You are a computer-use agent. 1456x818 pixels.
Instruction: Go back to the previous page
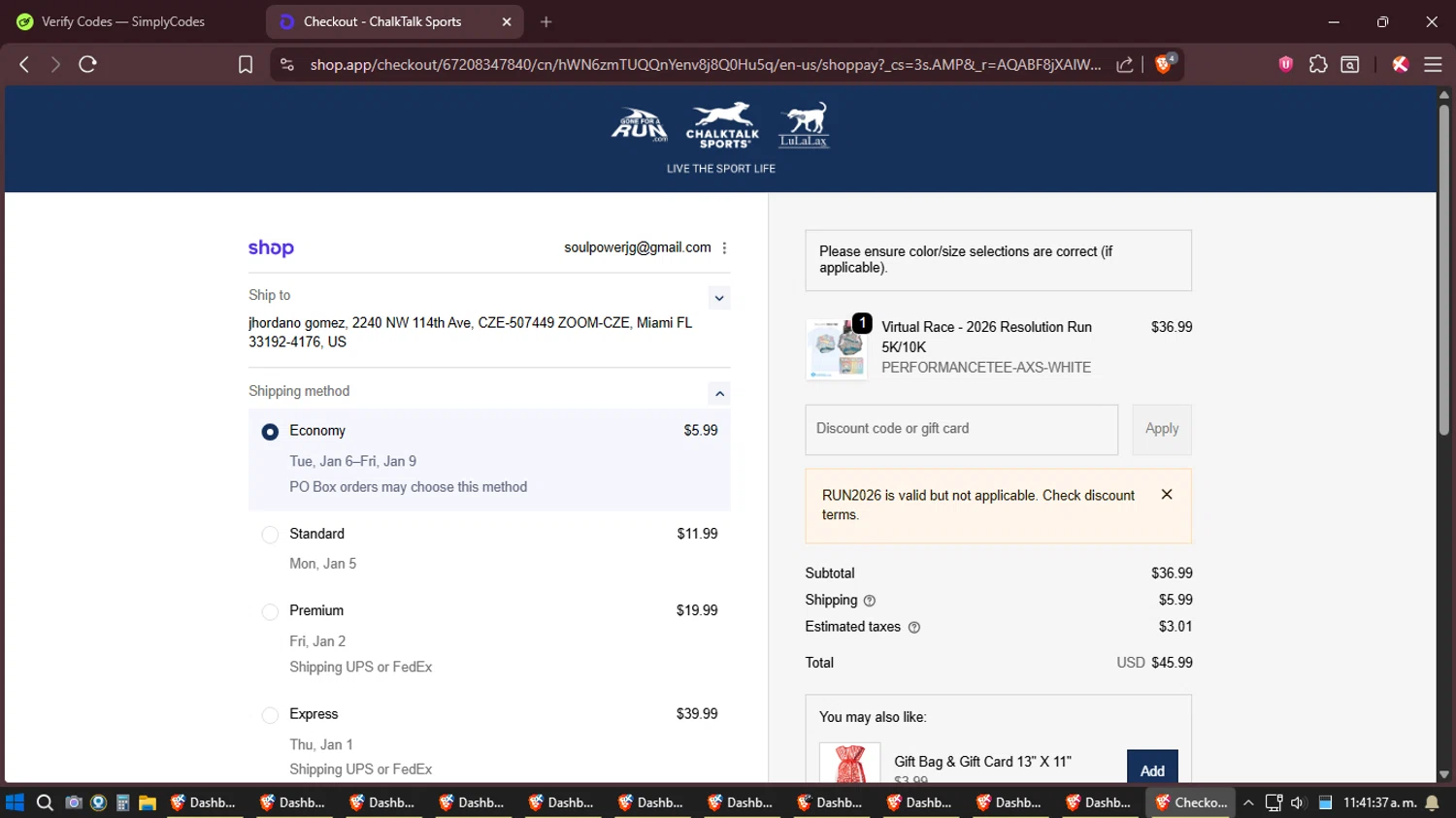click(24, 64)
